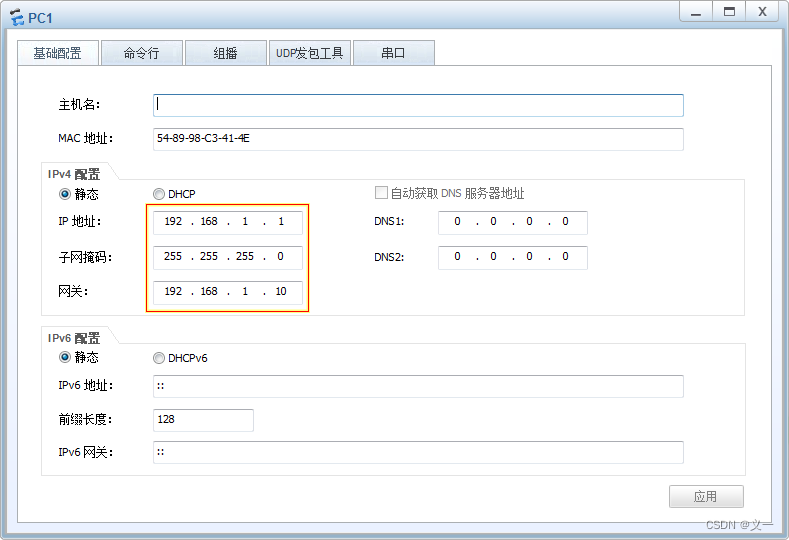The image size is (789, 540).
Task: Open the 串口 tab
Action: (393, 53)
